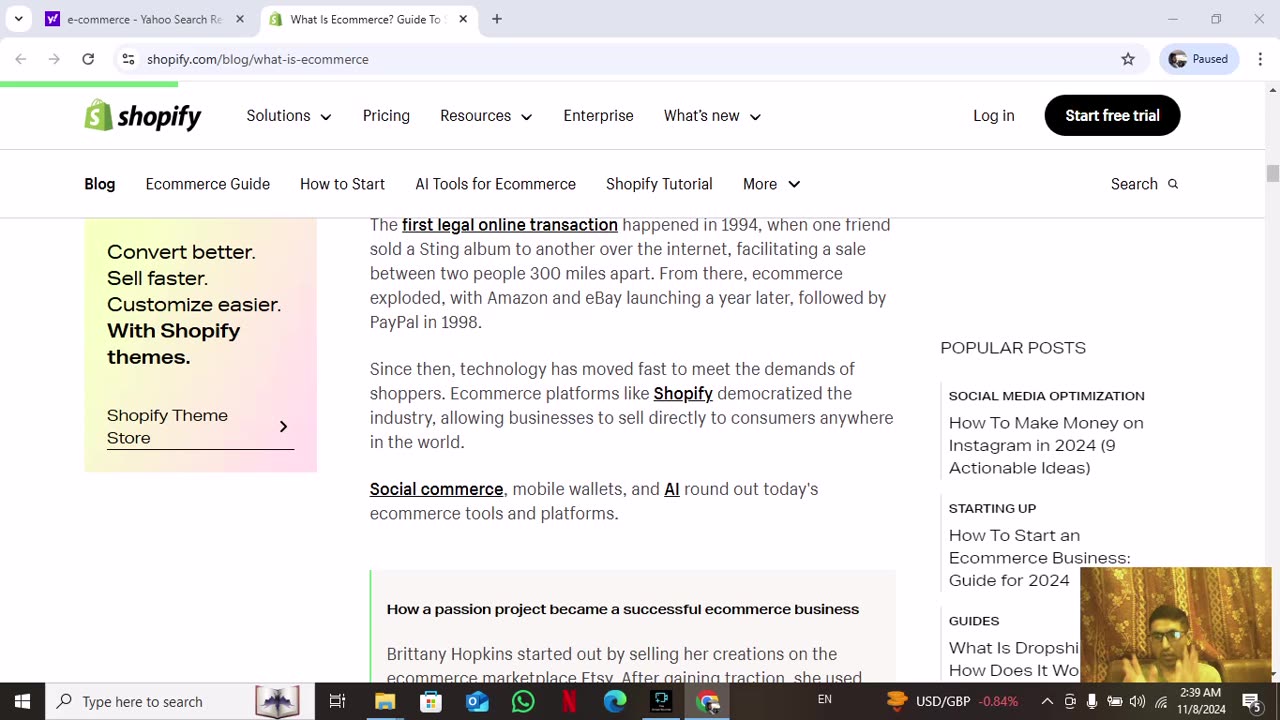
Task: View site information icon in address bar
Action: coord(128,59)
